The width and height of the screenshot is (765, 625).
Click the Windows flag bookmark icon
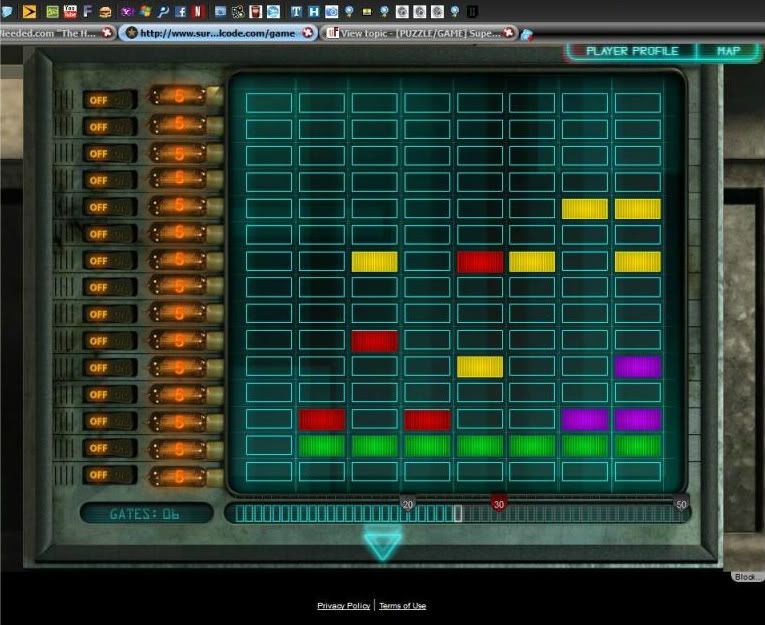[x=145, y=12]
